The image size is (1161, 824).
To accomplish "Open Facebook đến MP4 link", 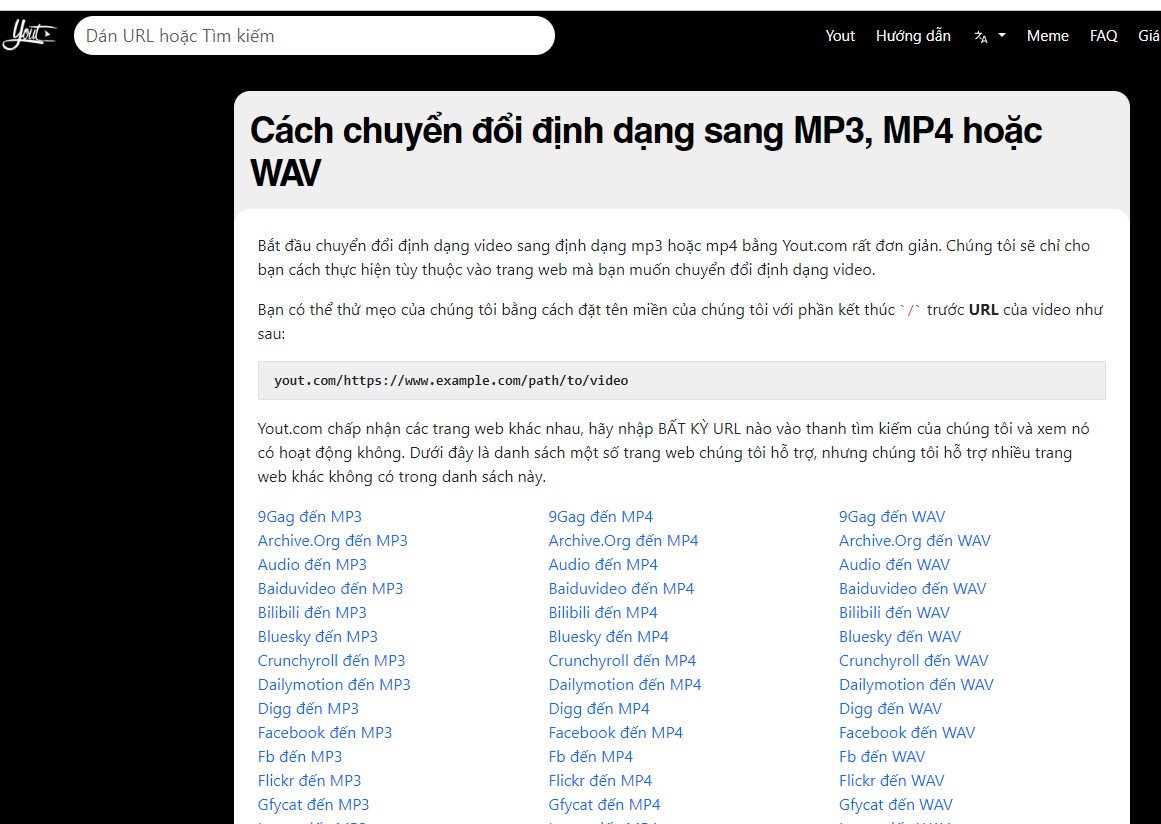I will (616, 732).
